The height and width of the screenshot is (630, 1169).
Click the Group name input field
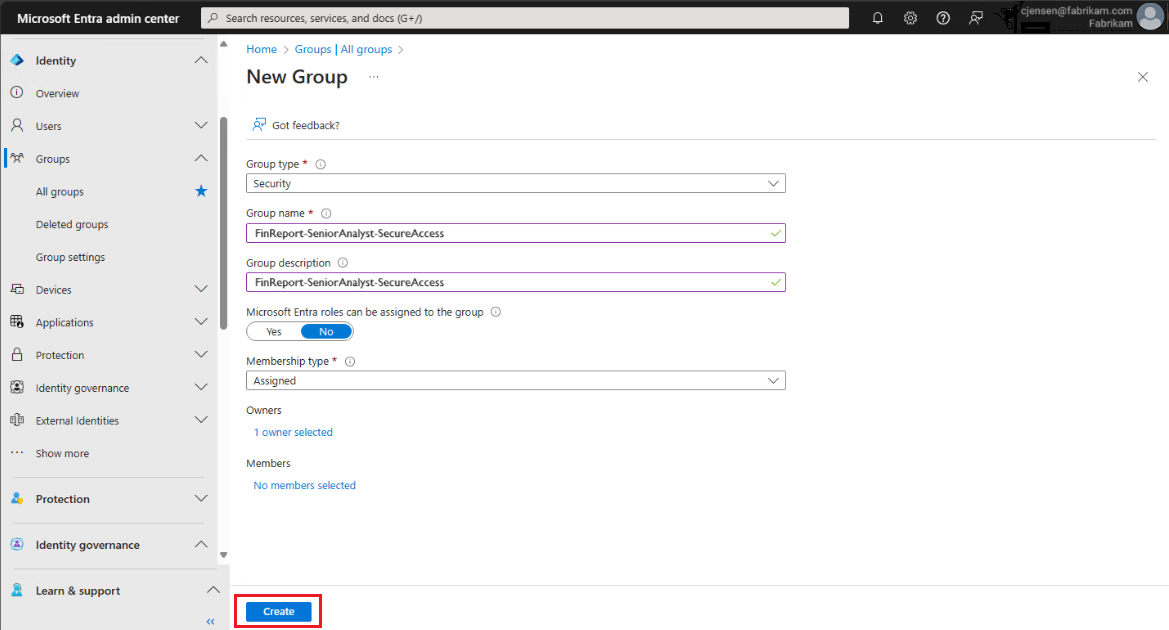pos(510,233)
